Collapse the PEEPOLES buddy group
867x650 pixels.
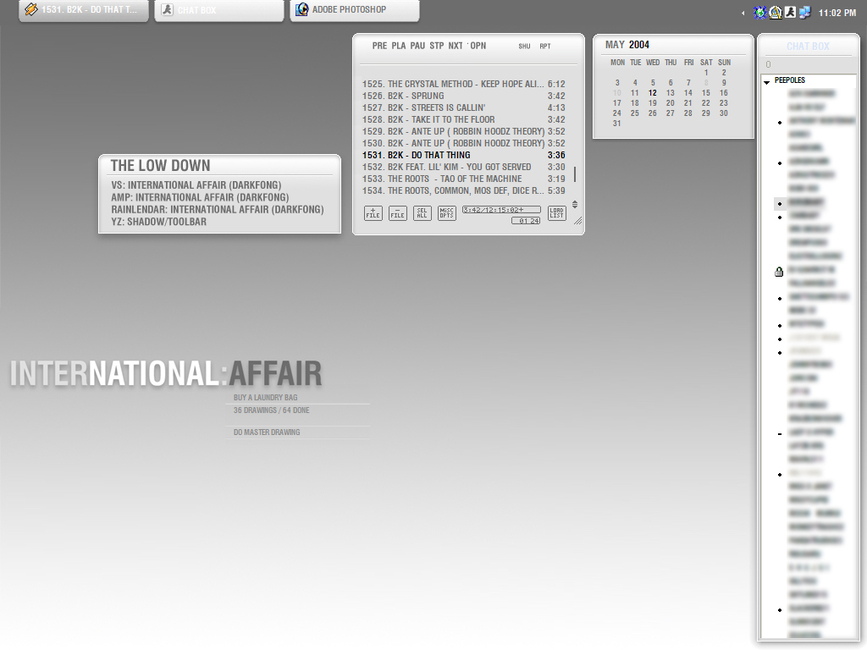(x=767, y=82)
